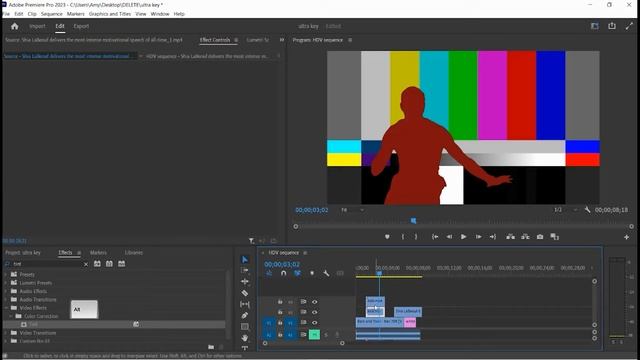Toggle Solo on the audio track
This screenshot has height=360, width=640.
tap(326, 335)
